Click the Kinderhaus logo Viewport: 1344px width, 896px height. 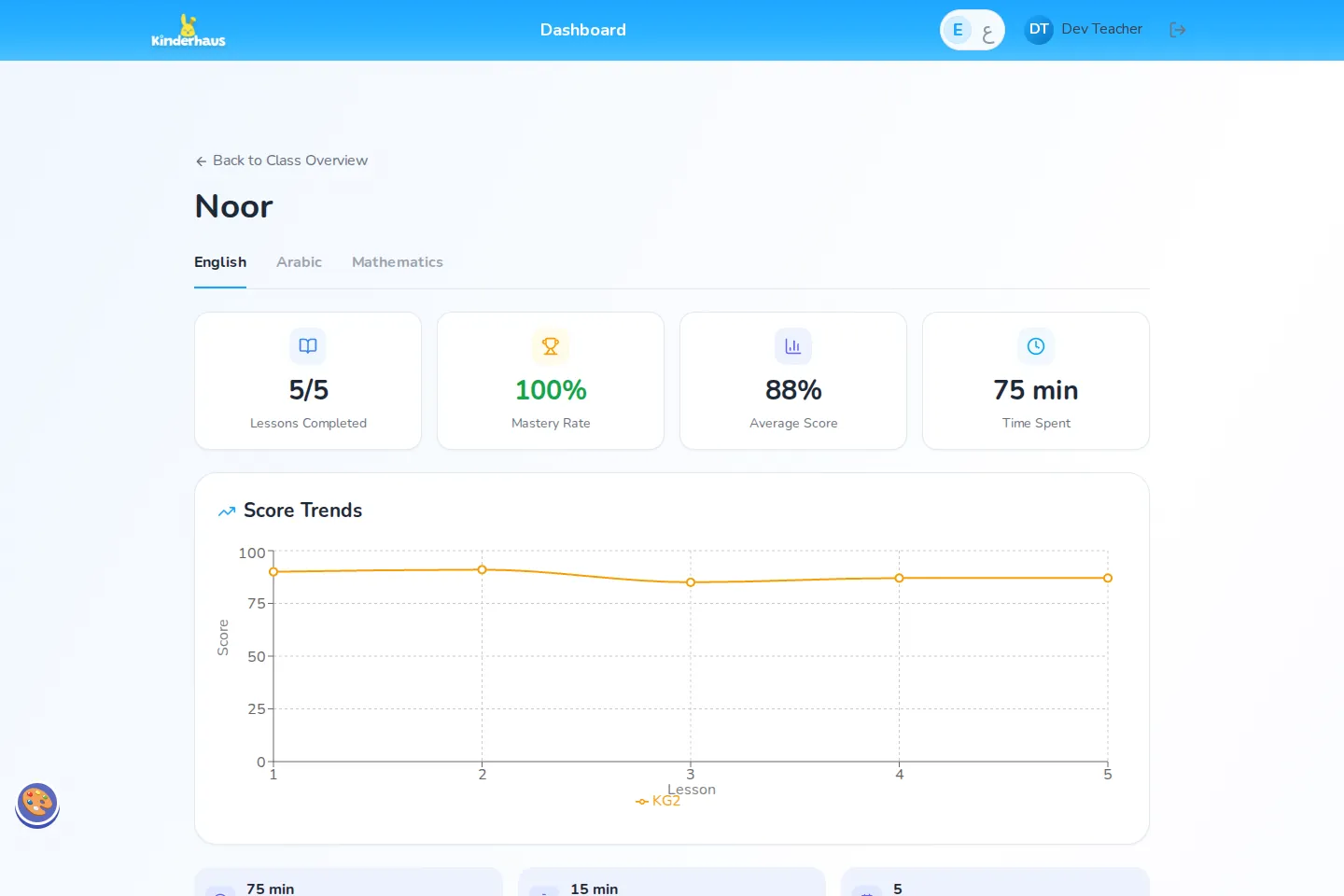pyautogui.click(x=189, y=30)
